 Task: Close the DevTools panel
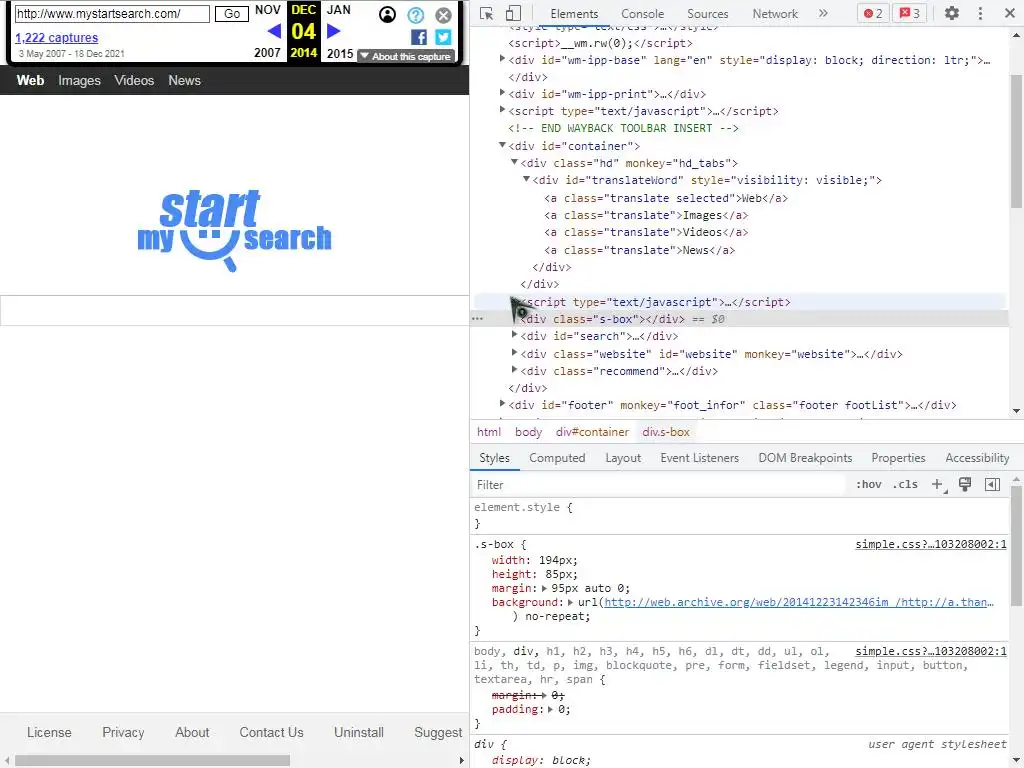pyautogui.click(x=1009, y=13)
